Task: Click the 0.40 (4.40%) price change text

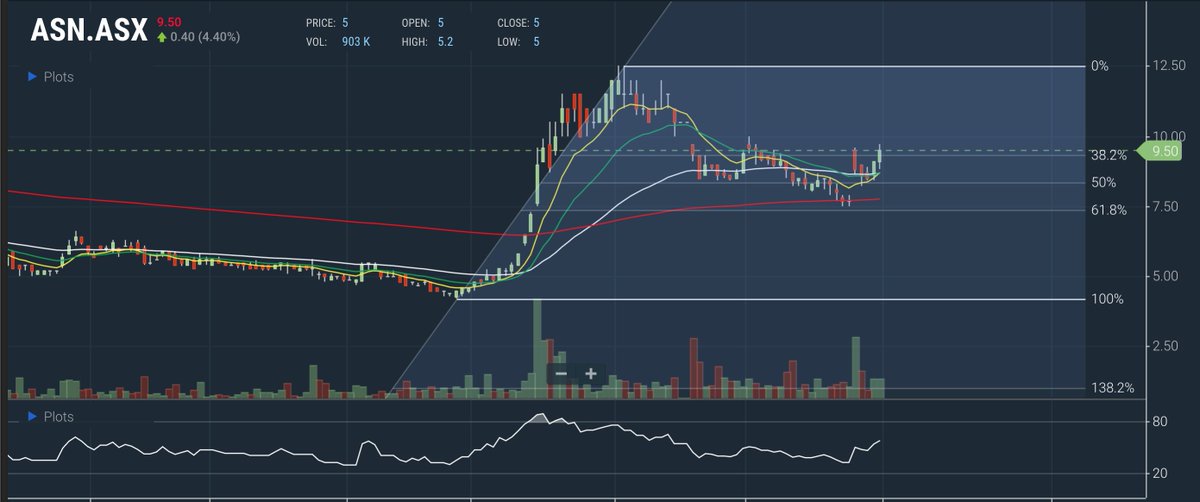Action: pyautogui.click(x=205, y=37)
